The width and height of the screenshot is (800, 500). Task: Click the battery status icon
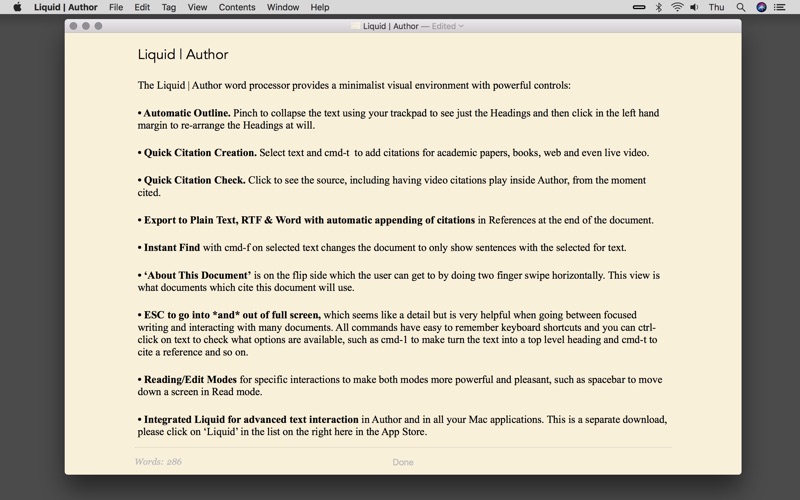[639, 7]
